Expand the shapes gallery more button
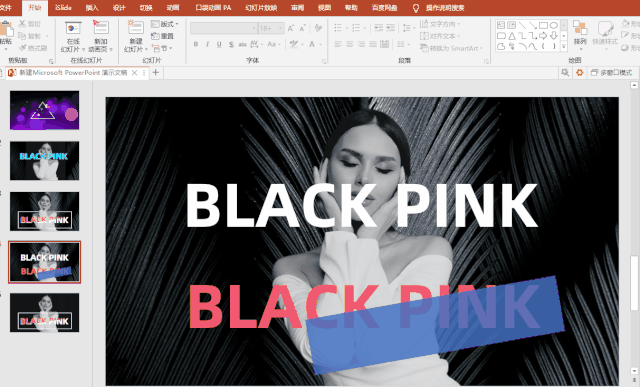Image resolution: width=640 pixels, height=387 pixels. pos(564,47)
